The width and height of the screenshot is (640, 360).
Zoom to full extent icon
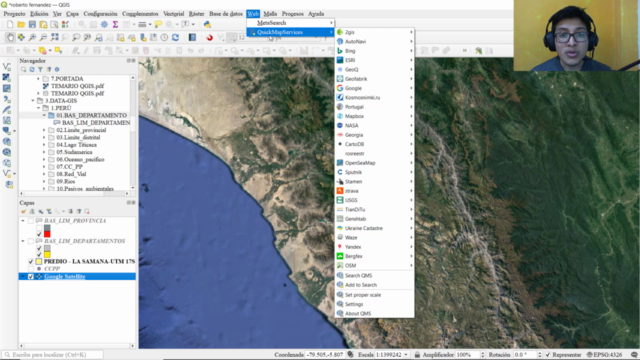point(54,38)
